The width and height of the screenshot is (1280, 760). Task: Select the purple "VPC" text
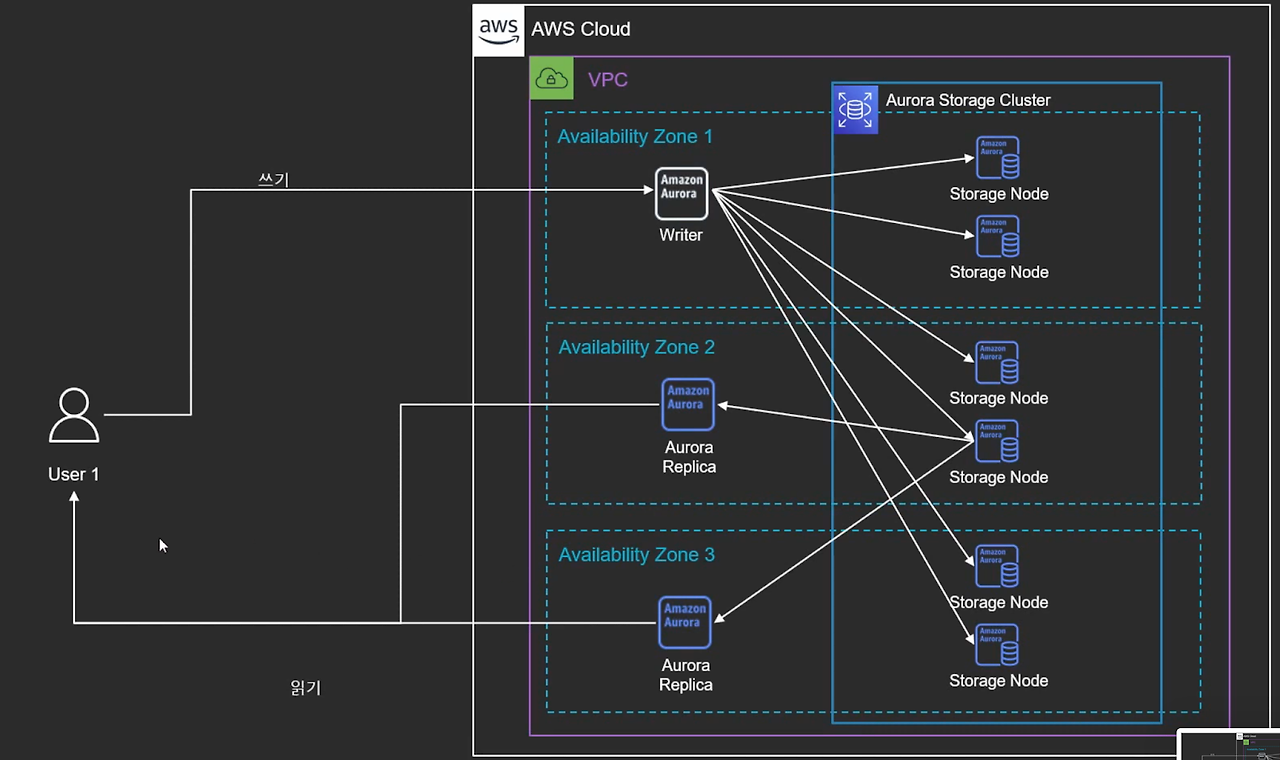[x=608, y=80]
